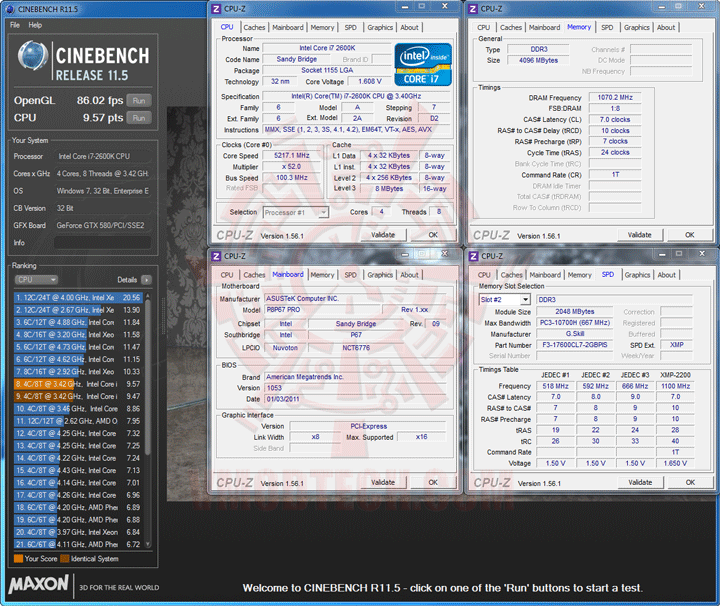Click OK in the CPU tab window

tap(433, 235)
